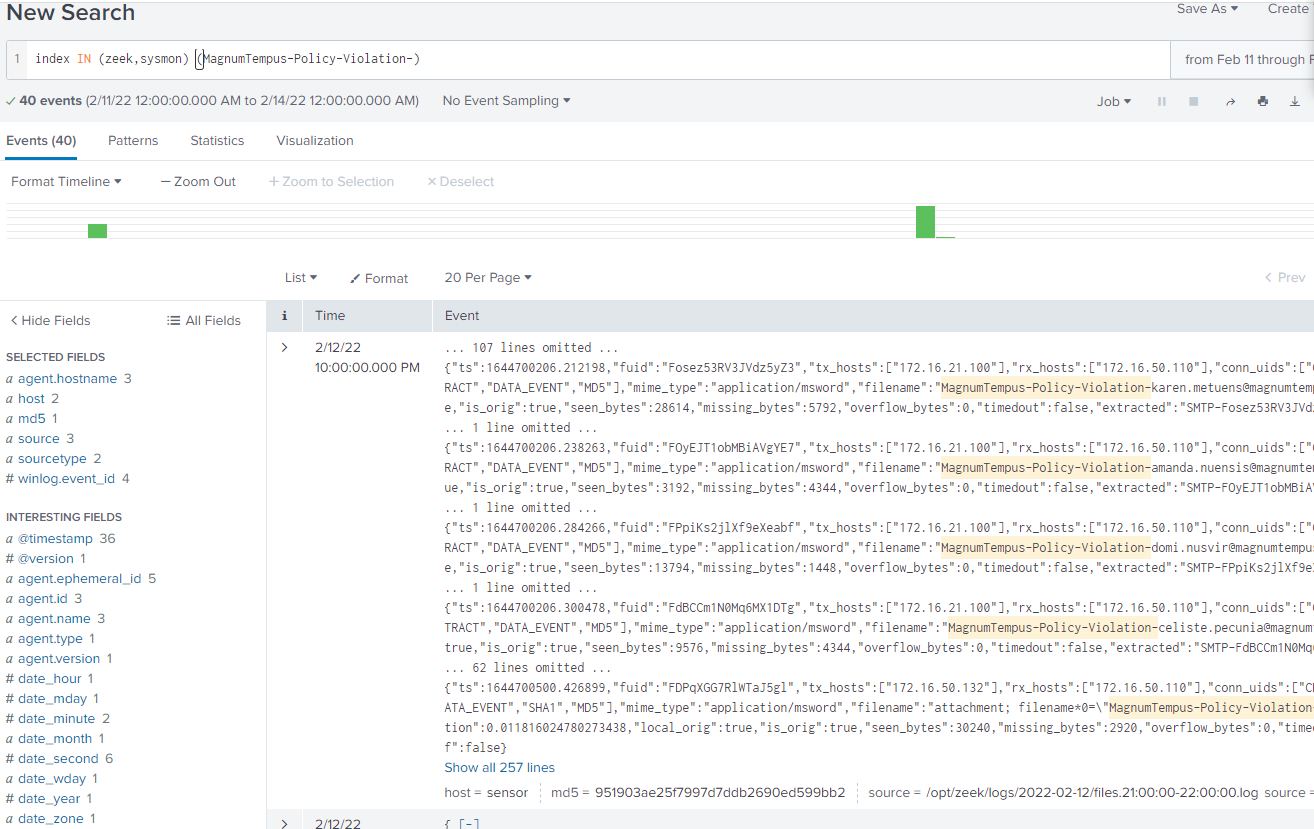The width and height of the screenshot is (1314, 829).
Task: Select sourcetype field
Action: click(52, 459)
